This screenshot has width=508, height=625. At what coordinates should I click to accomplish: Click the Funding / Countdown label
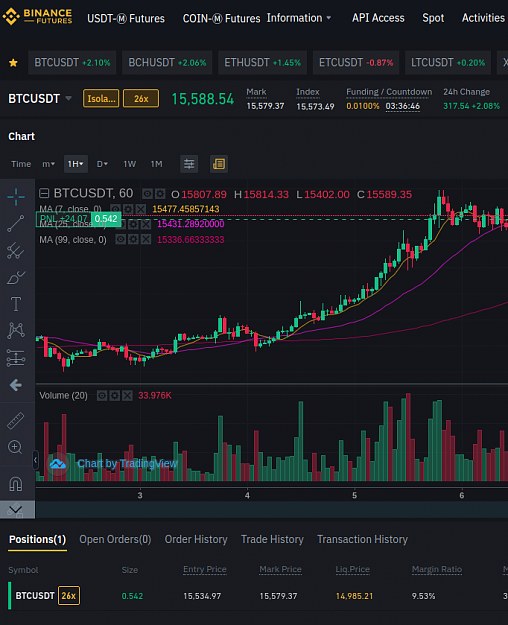389,92
